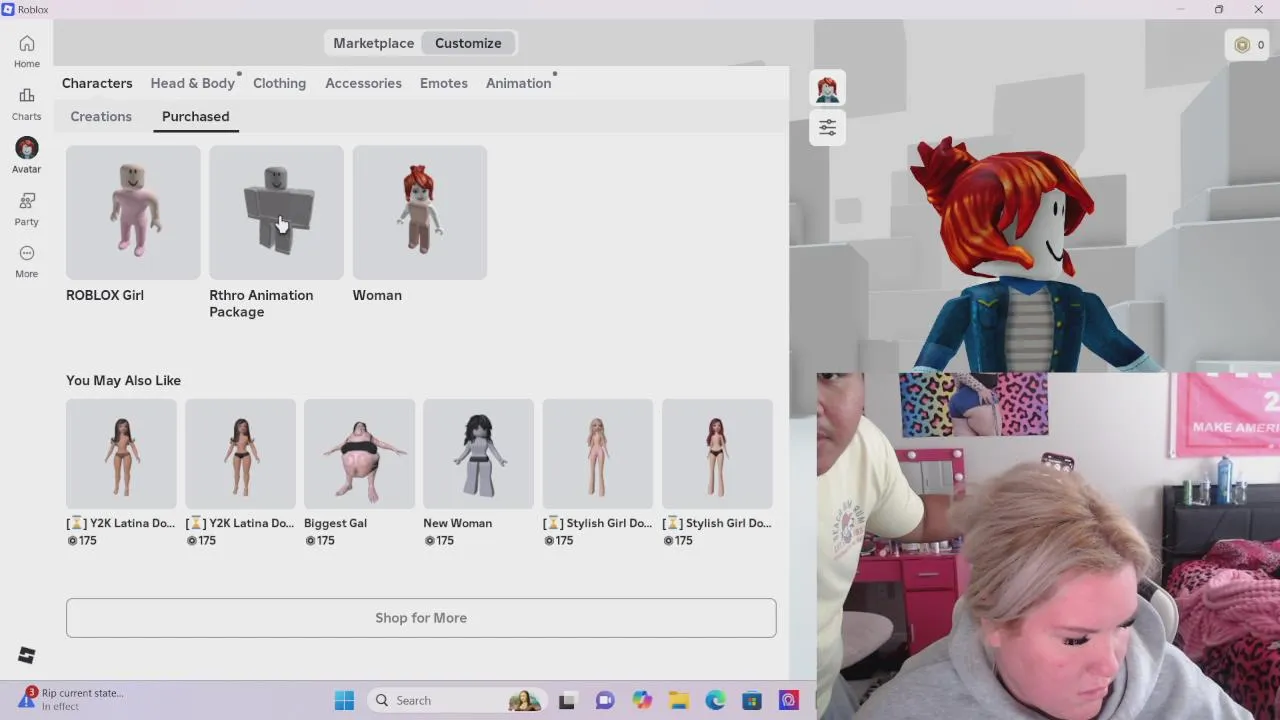Select the Creations sub-tab
This screenshot has height=720, width=1280.
tap(101, 116)
